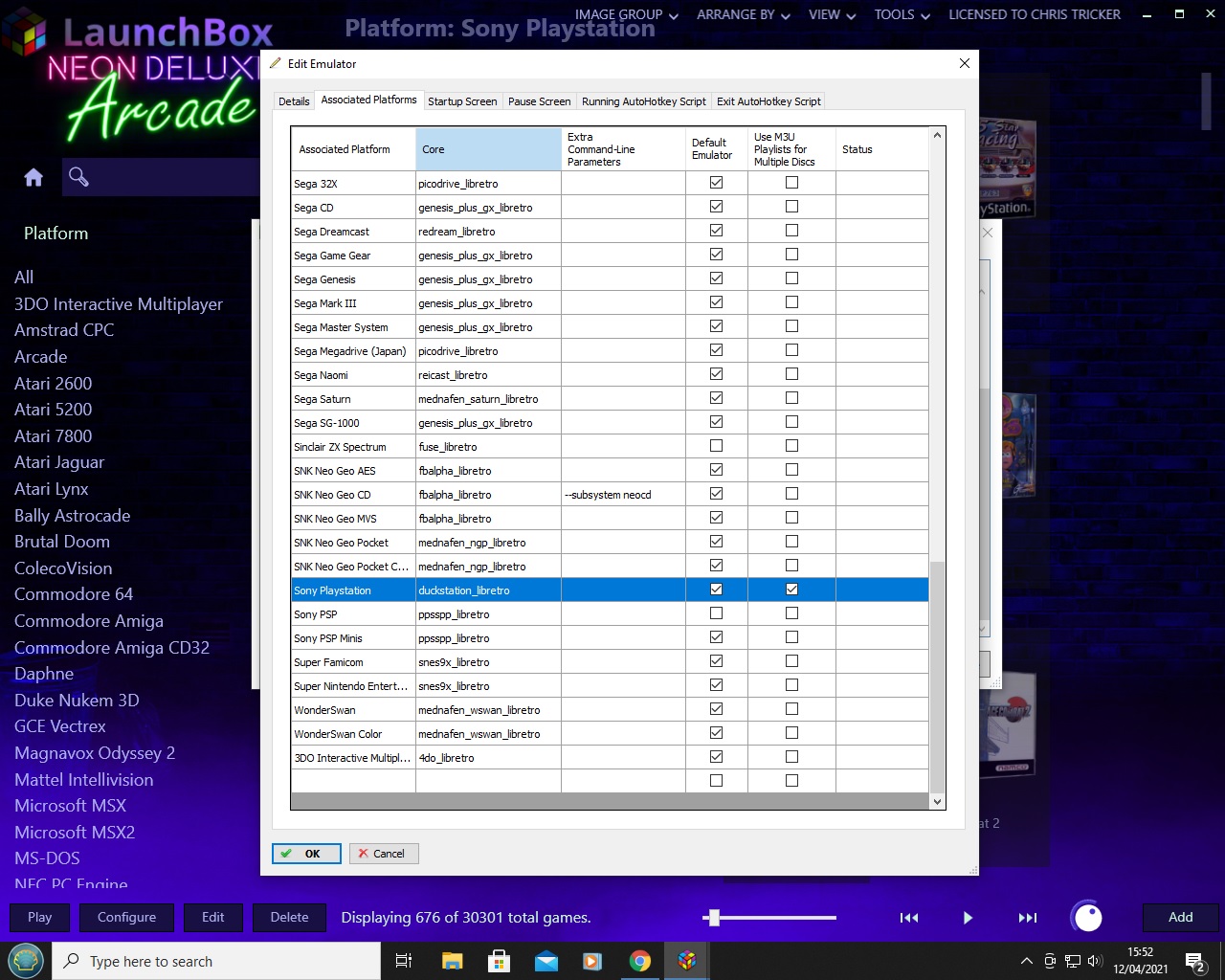
Task: Open the notification center icon
Action: (x=1195, y=962)
